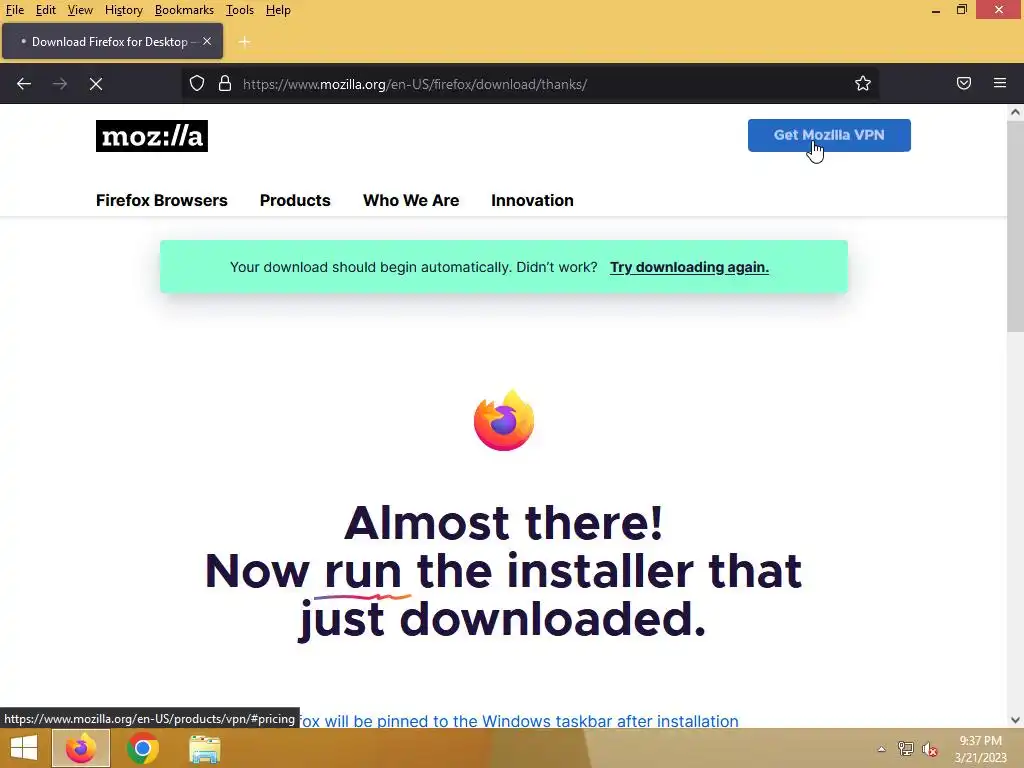Open the Bookmarks menu
Viewport: 1024px width, 768px height.
[x=184, y=10]
